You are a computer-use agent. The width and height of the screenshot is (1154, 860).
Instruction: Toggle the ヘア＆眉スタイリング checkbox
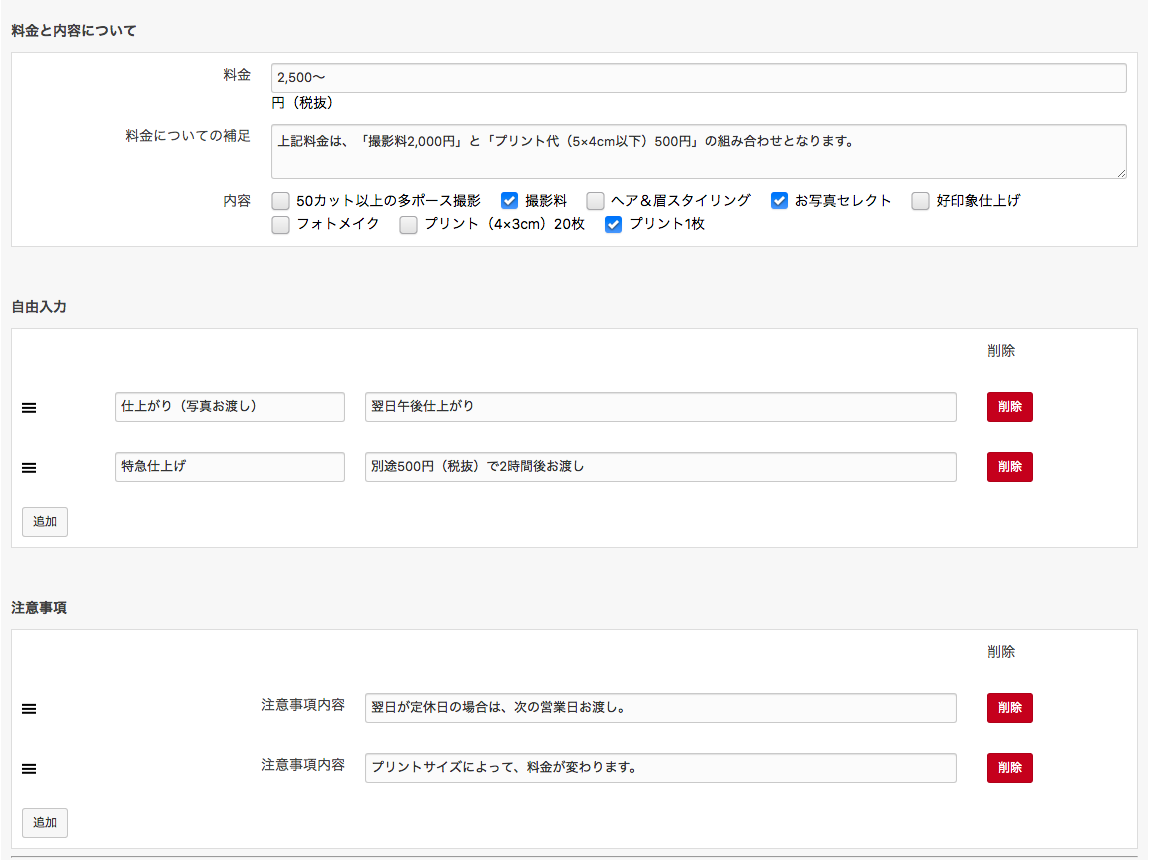(x=595, y=200)
